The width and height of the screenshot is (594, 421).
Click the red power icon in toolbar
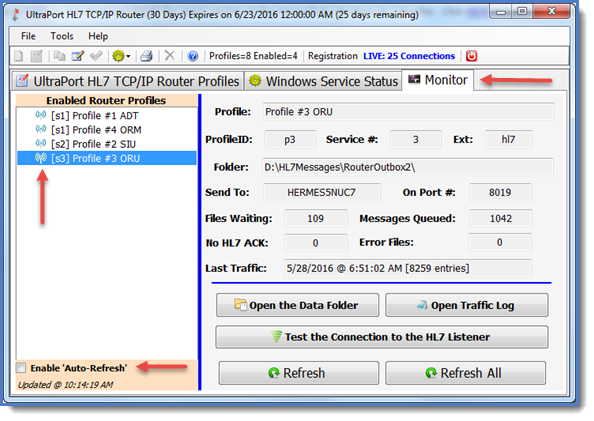[x=471, y=56]
